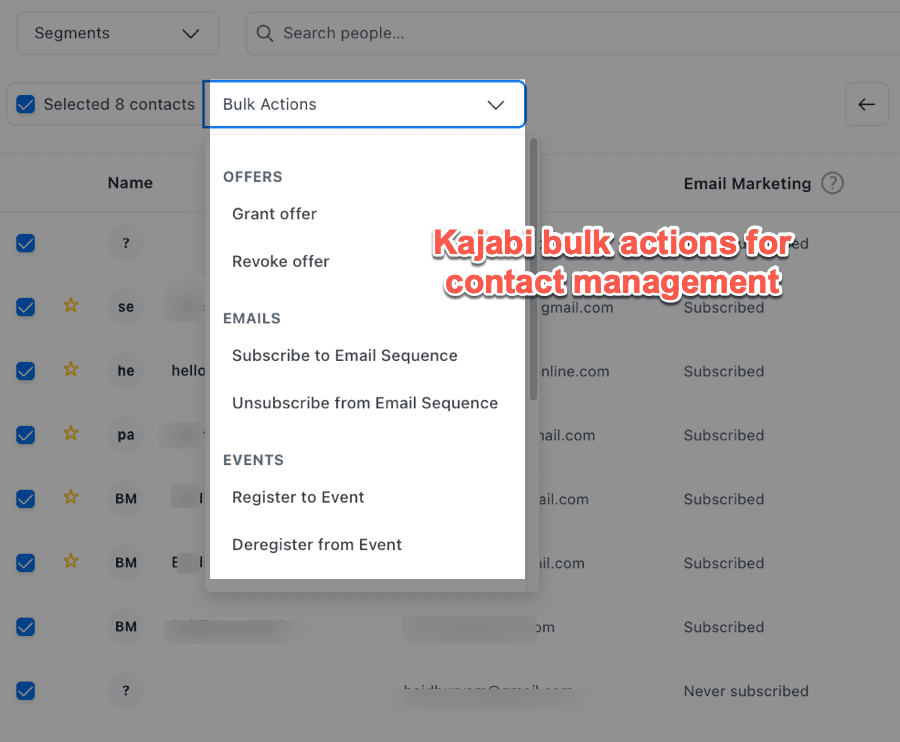The width and height of the screenshot is (900, 742).
Task: Toggle the star on the 'he' contact
Action: 71,369
